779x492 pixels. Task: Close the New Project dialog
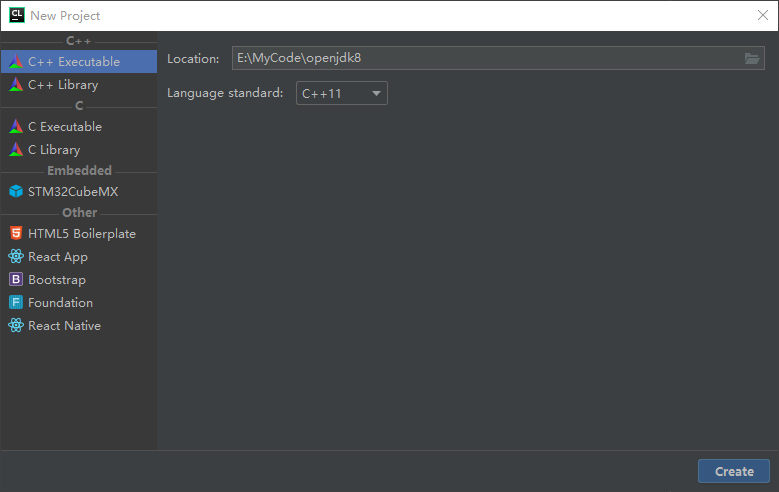pos(763,15)
